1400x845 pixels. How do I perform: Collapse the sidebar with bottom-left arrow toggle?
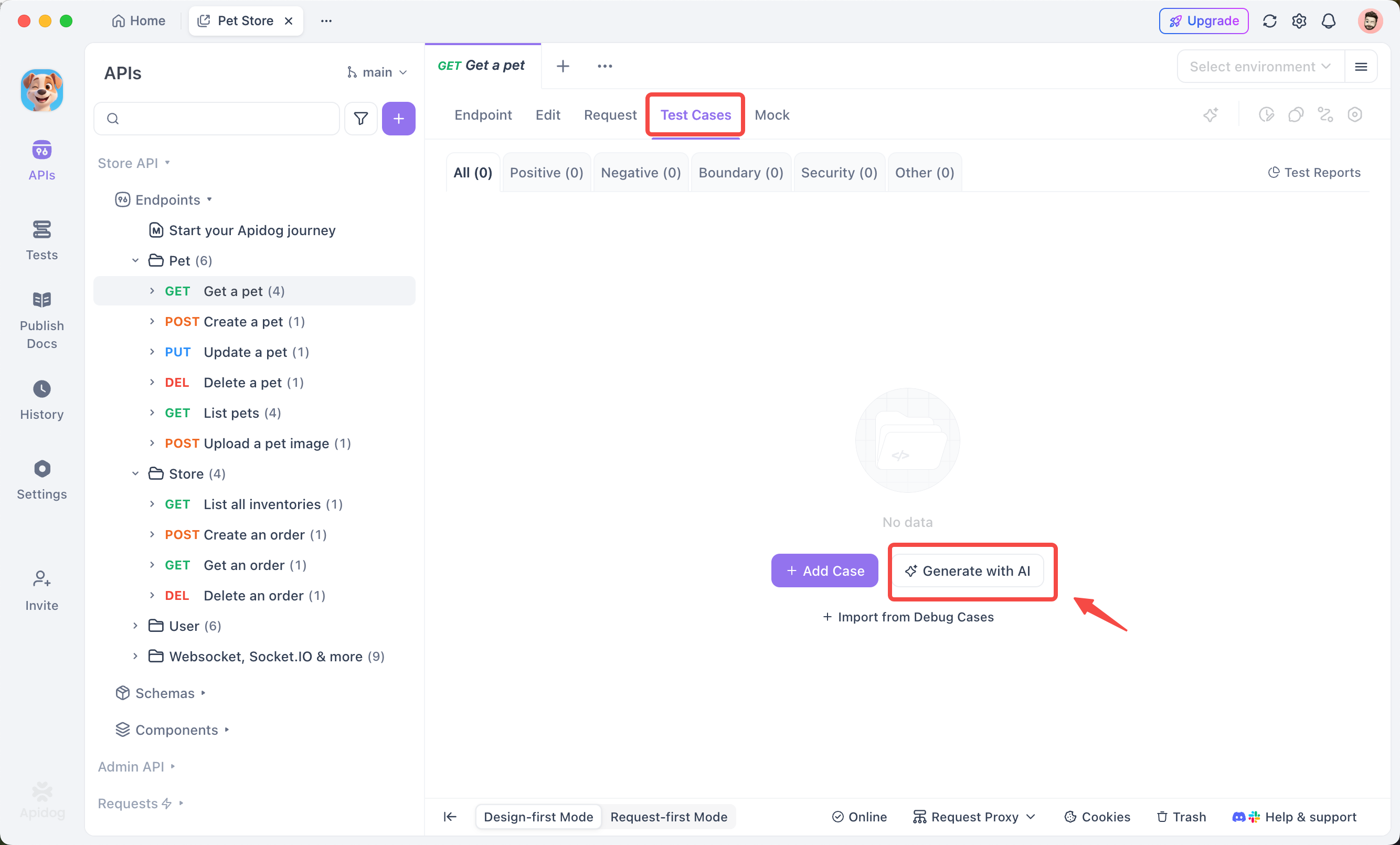coord(449,817)
